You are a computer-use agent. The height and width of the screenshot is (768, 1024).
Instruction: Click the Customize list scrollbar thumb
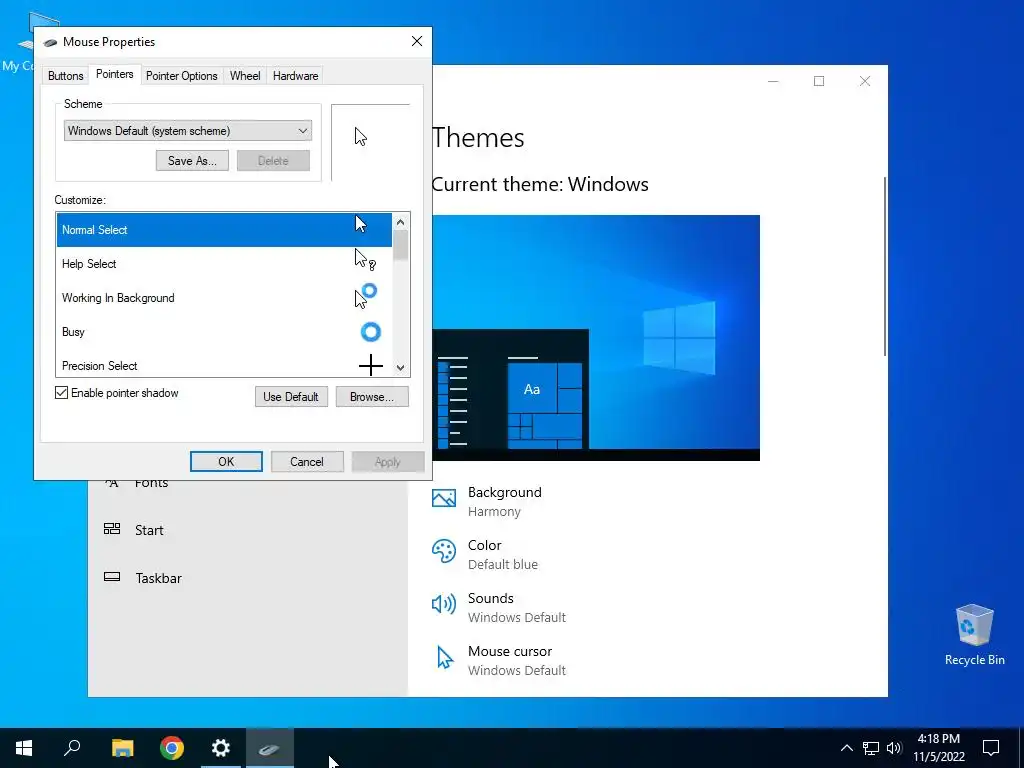400,246
